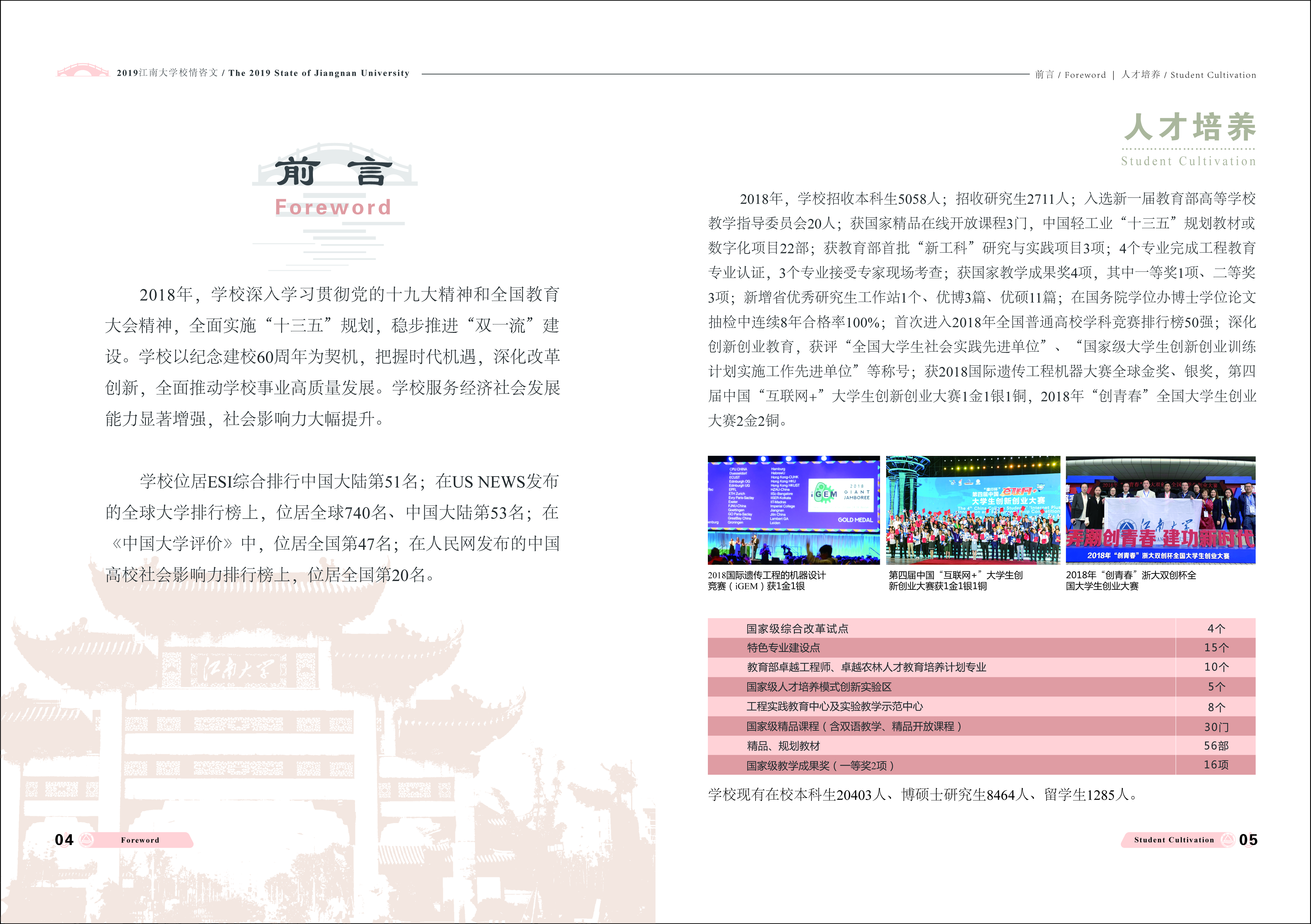The width and height of the screenshot is (1311, 924).
Task: Click the 江南大学 plaque on gate illustration
Action: tap(239, 668)
